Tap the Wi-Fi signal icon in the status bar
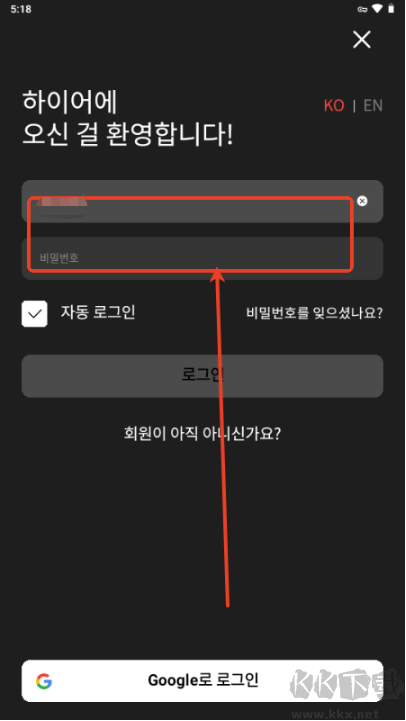 pos(377,9)
